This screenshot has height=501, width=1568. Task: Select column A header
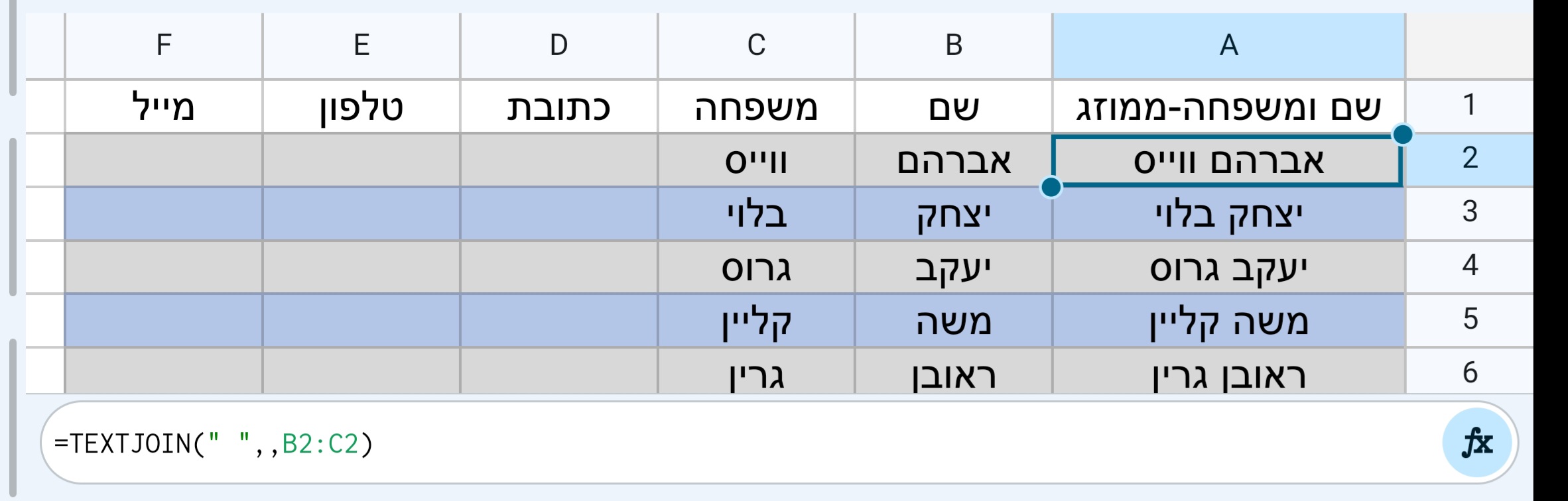(1230, 44)
